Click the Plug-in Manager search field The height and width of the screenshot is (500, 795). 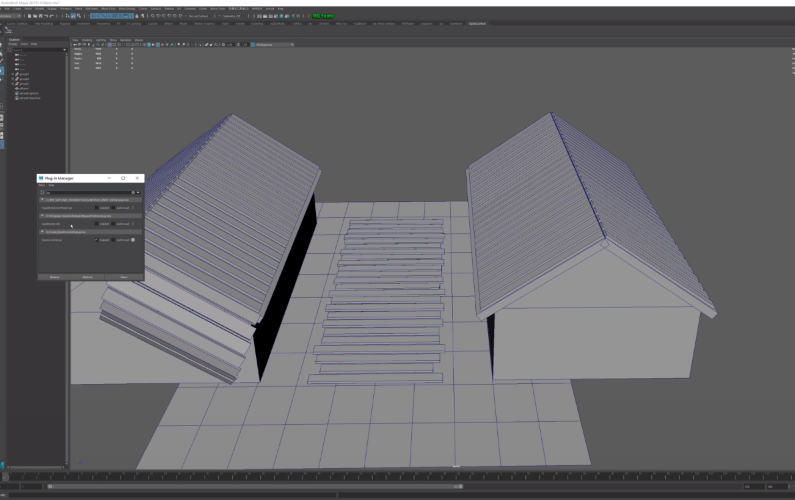[x=89, y=193]
